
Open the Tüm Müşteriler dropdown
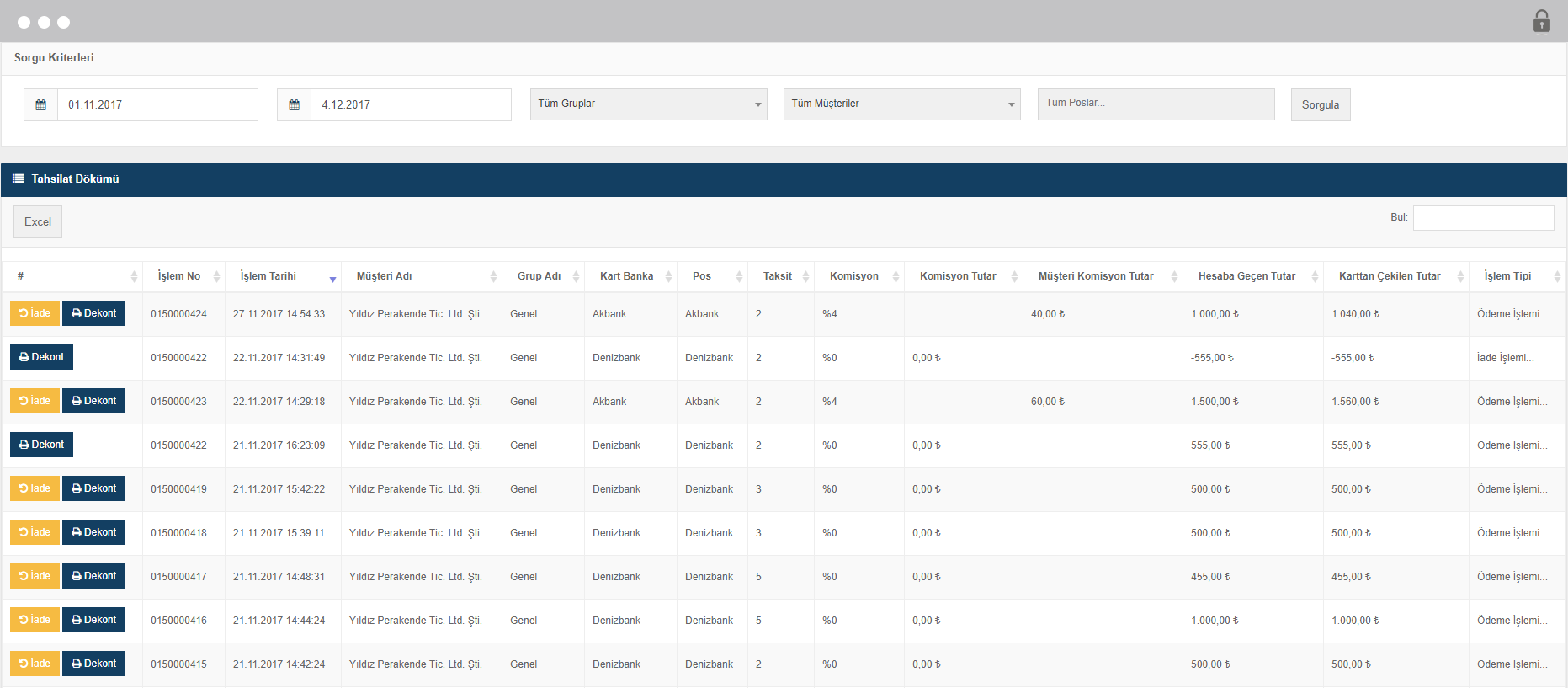click(x=901, y=104)
